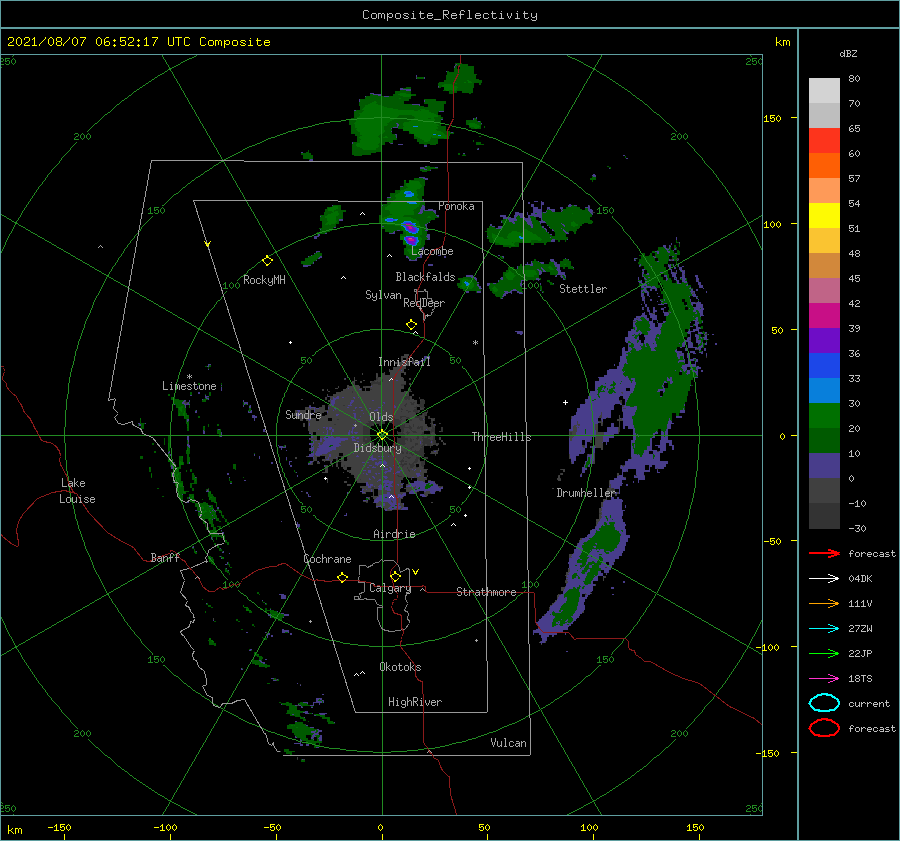Screen dimensions: 900x841
Task: Click the white 04DK arrow icon
Action: [824, 578]
